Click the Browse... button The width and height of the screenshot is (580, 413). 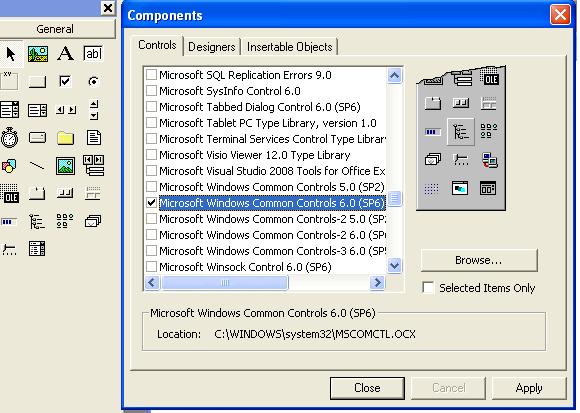(x=479, y=260)
